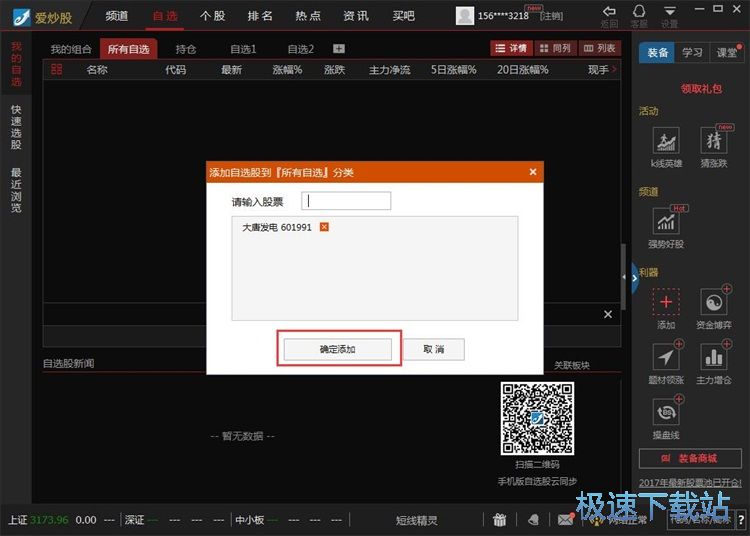
Task: Open the K线英雄 activity icon
Action: point(666,141)
